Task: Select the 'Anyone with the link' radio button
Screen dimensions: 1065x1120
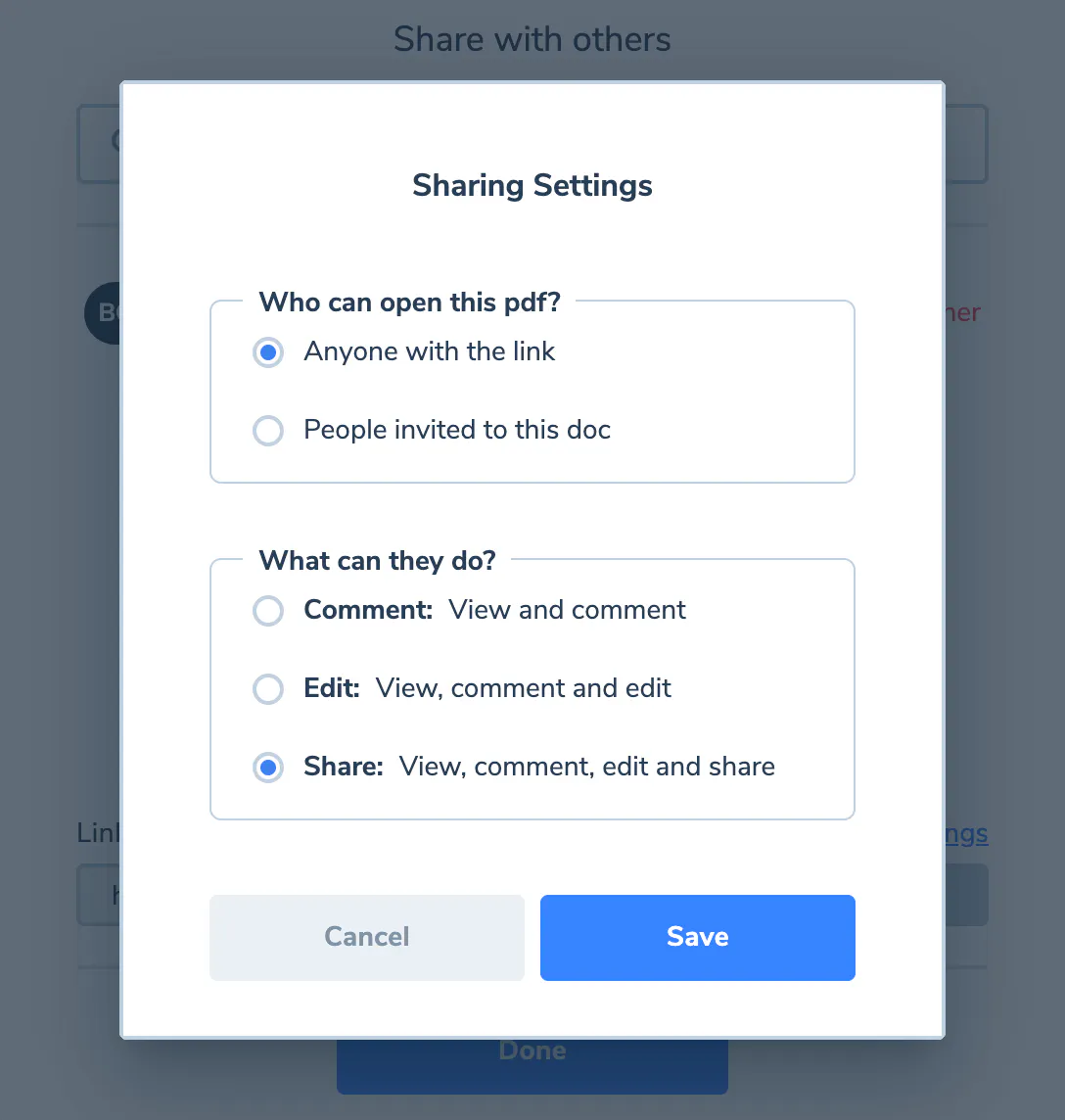Action: [268, 352]
